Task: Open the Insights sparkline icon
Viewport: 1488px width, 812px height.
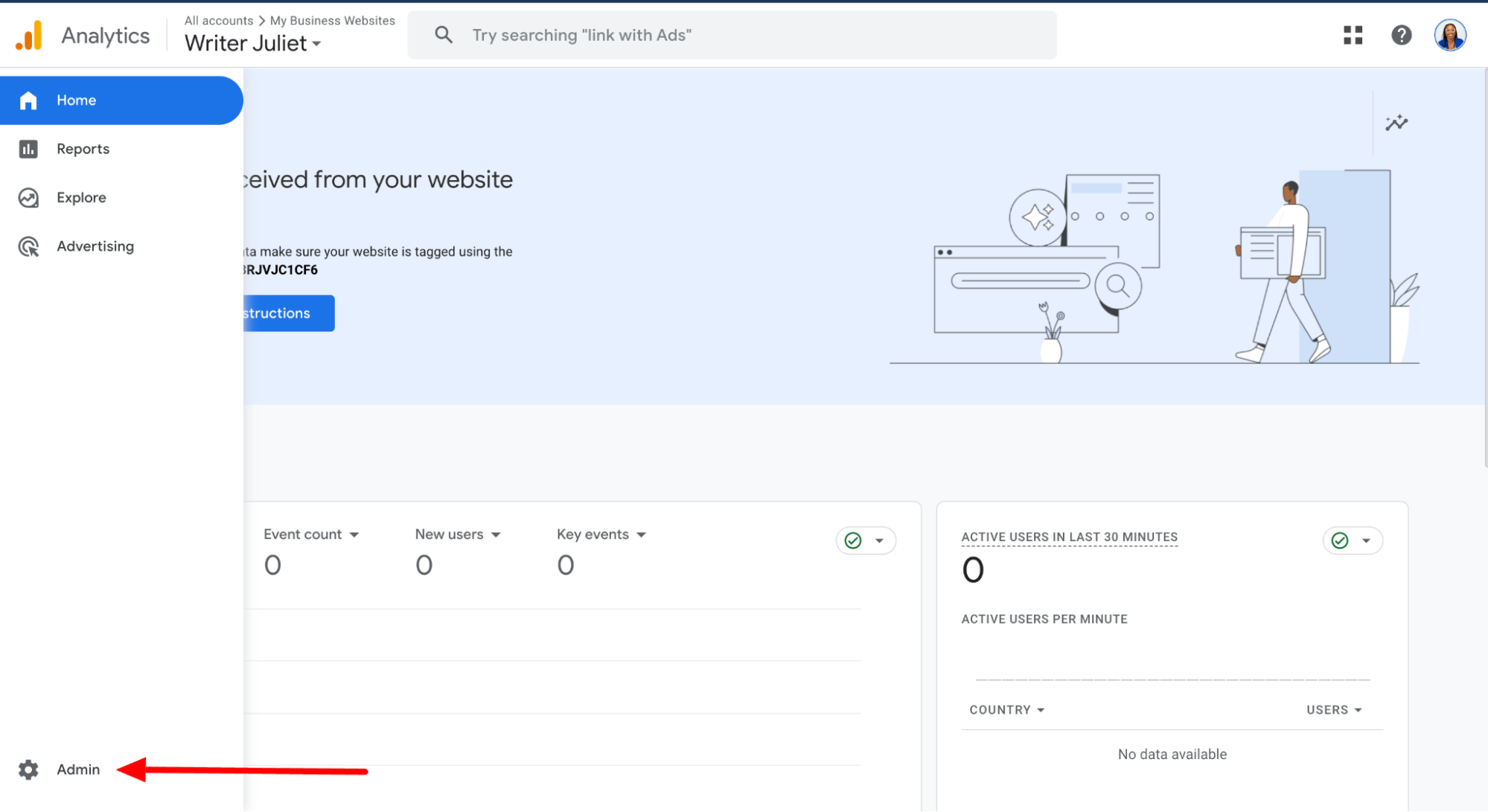Action: click(1396, 123)
